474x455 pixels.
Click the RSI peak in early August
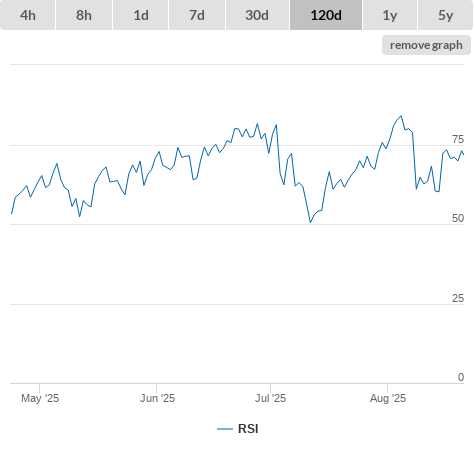[401, 116]
